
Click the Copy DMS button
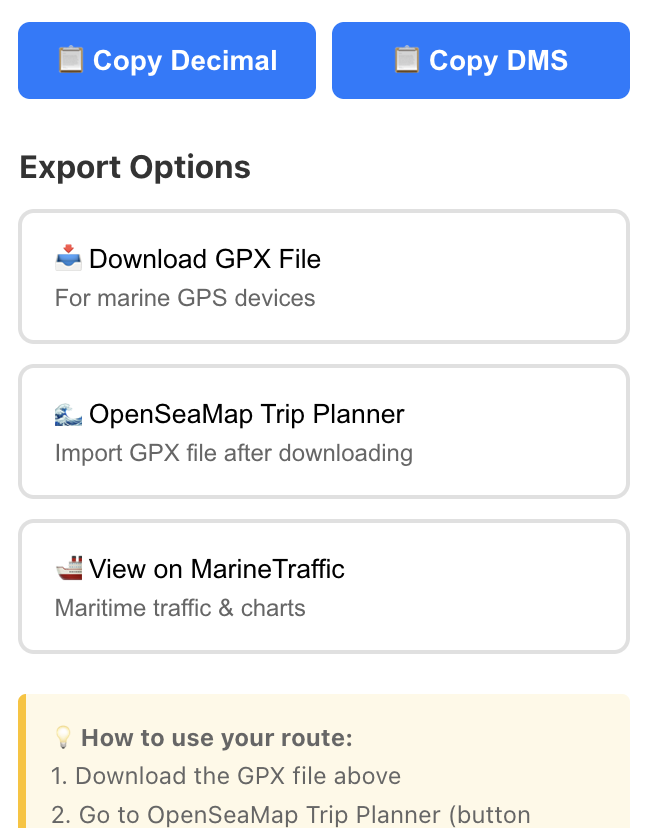(x=481, y=60)
